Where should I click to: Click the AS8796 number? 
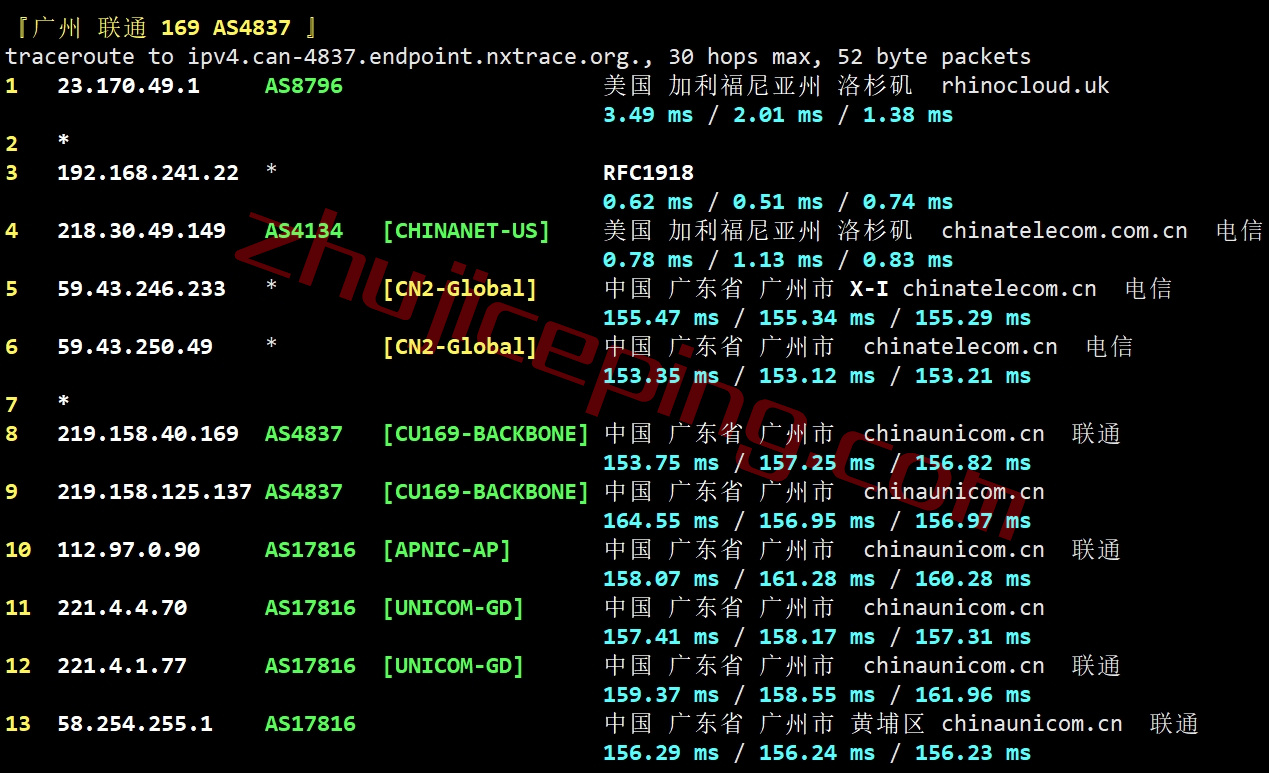[x=304, y=86]
